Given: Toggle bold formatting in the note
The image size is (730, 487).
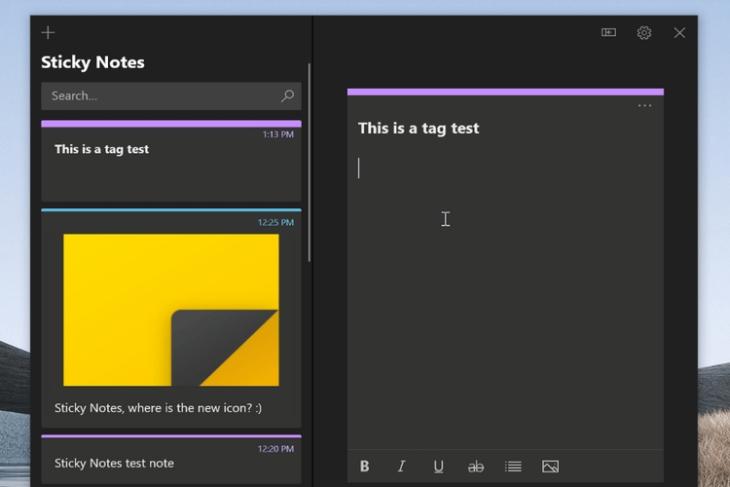Looking at the screenshot, I should 365,466.
